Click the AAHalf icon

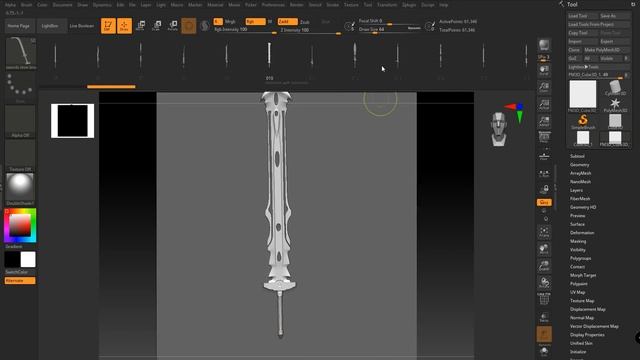pos(544,121)
